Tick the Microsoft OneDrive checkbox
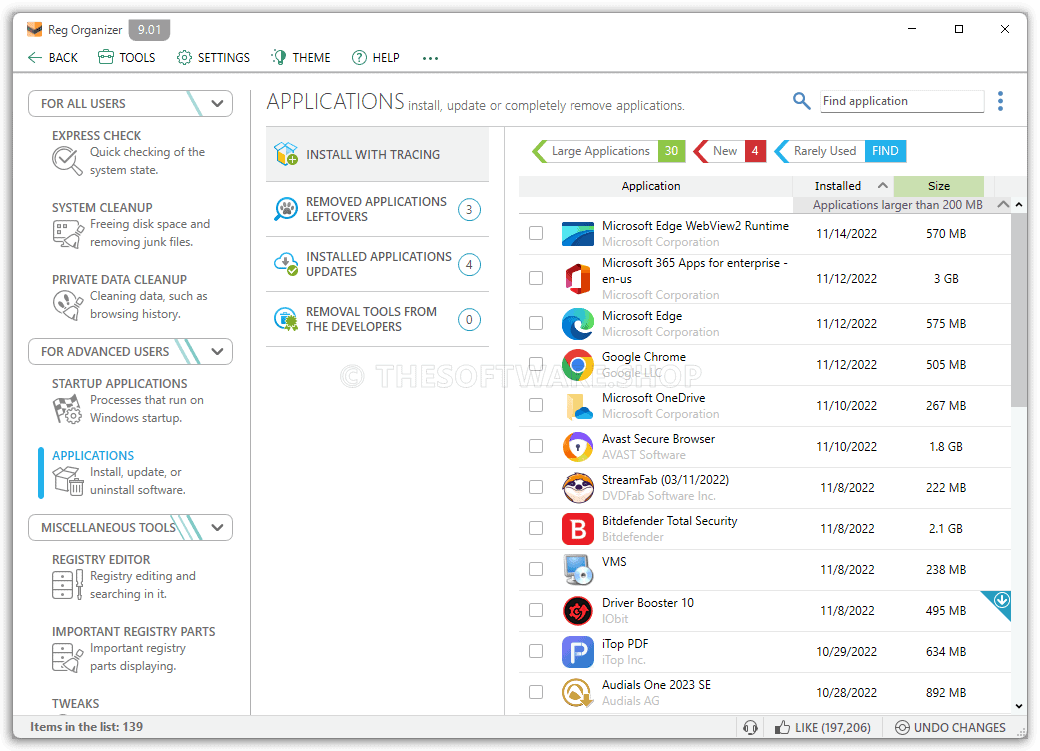Image resolution: width=1040 pixels, height=751 pixels. pos(536,405)
